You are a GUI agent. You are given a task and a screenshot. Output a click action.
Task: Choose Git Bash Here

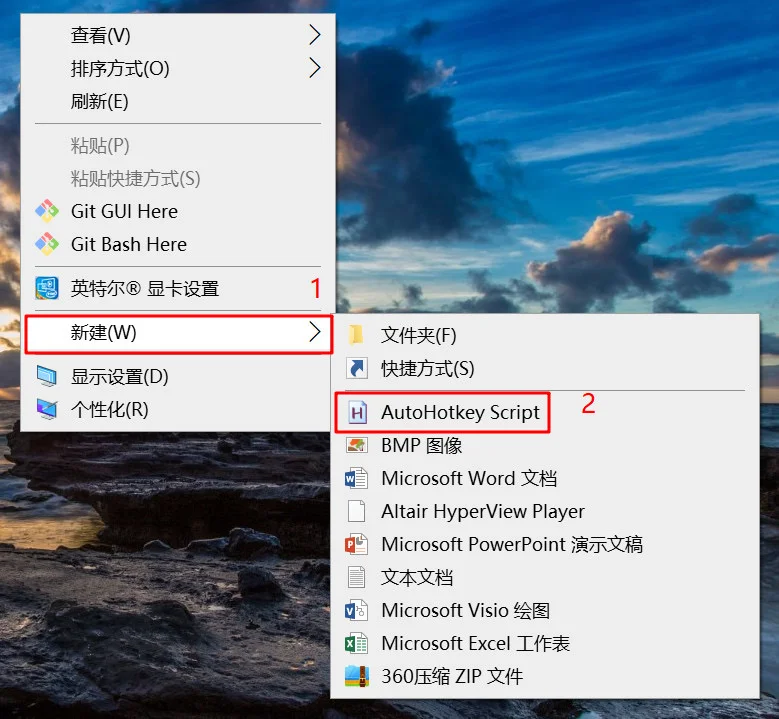[x=178, y=244]
